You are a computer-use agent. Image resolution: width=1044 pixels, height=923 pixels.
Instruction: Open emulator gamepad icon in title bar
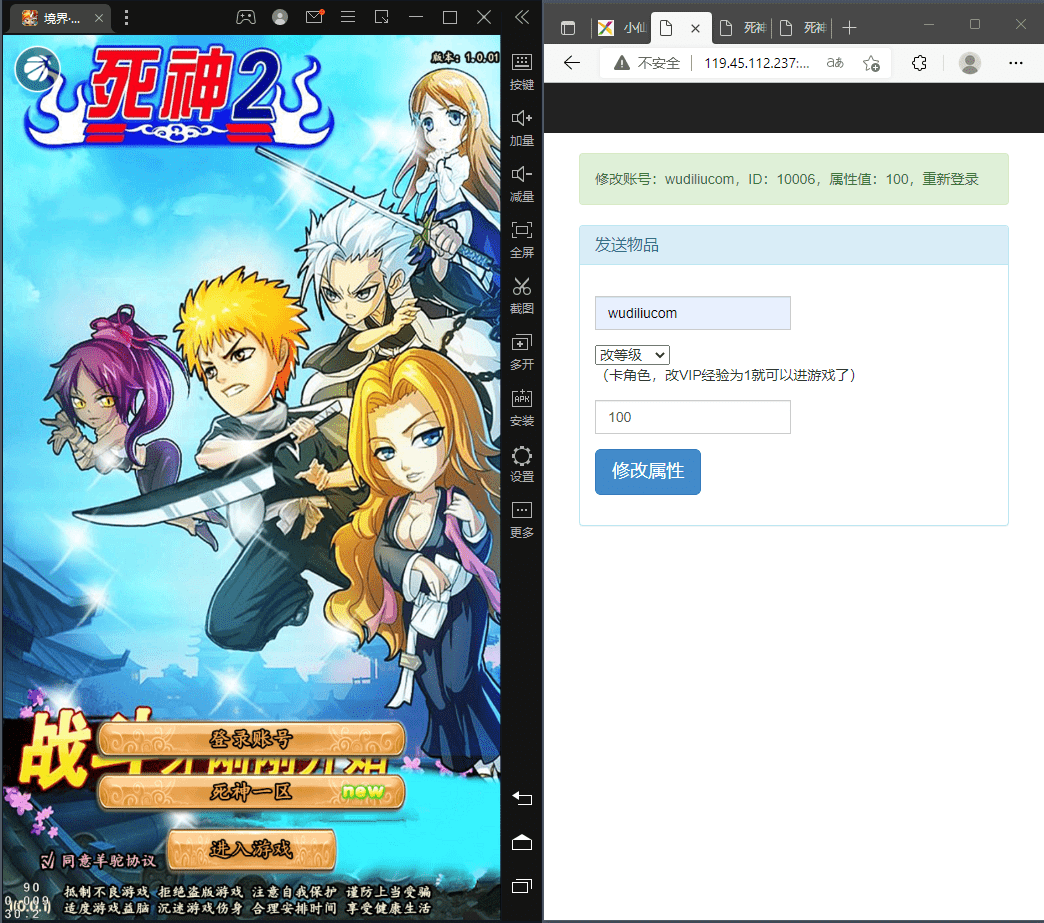246,17
